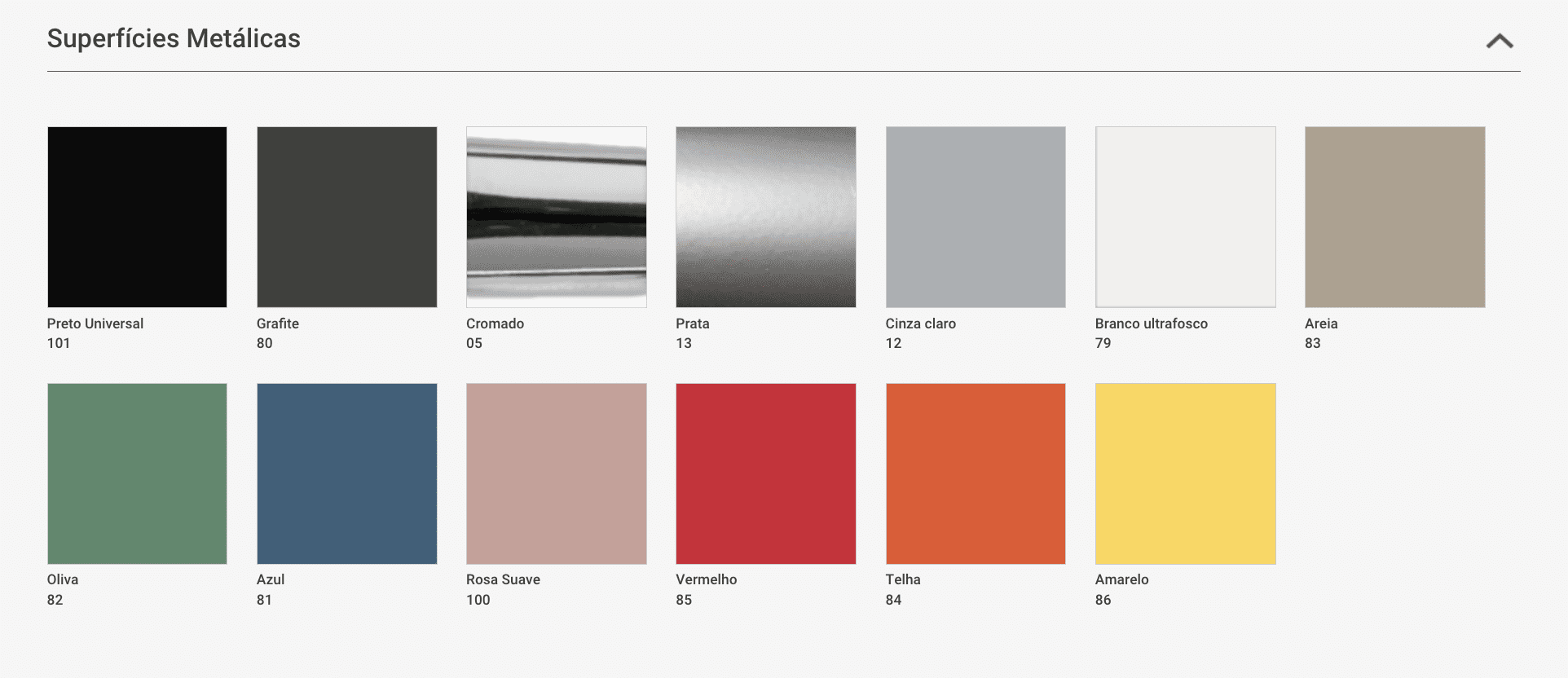Click the Branco ultrafosco label text
The image size is (1568, 678).
(1151, 324)
